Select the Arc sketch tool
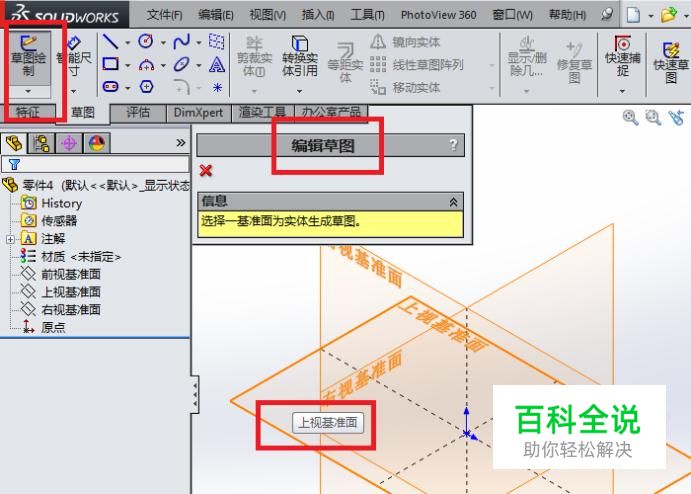Image resolution: width=691 pixels, height=494 pixels. 146,65
